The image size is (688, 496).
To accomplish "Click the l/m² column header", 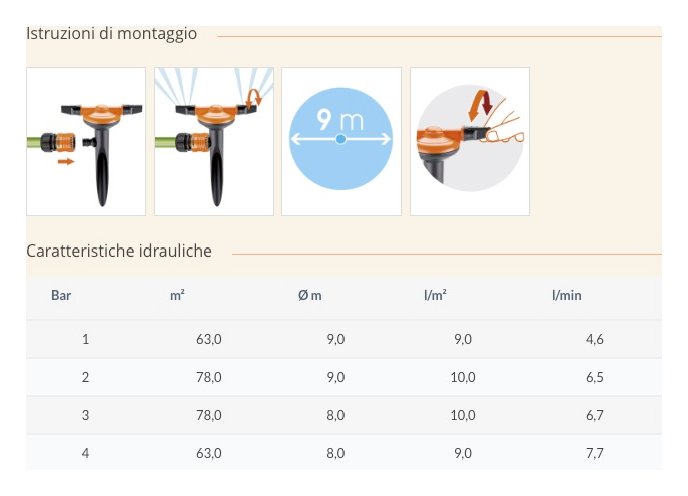I will 435,296.
